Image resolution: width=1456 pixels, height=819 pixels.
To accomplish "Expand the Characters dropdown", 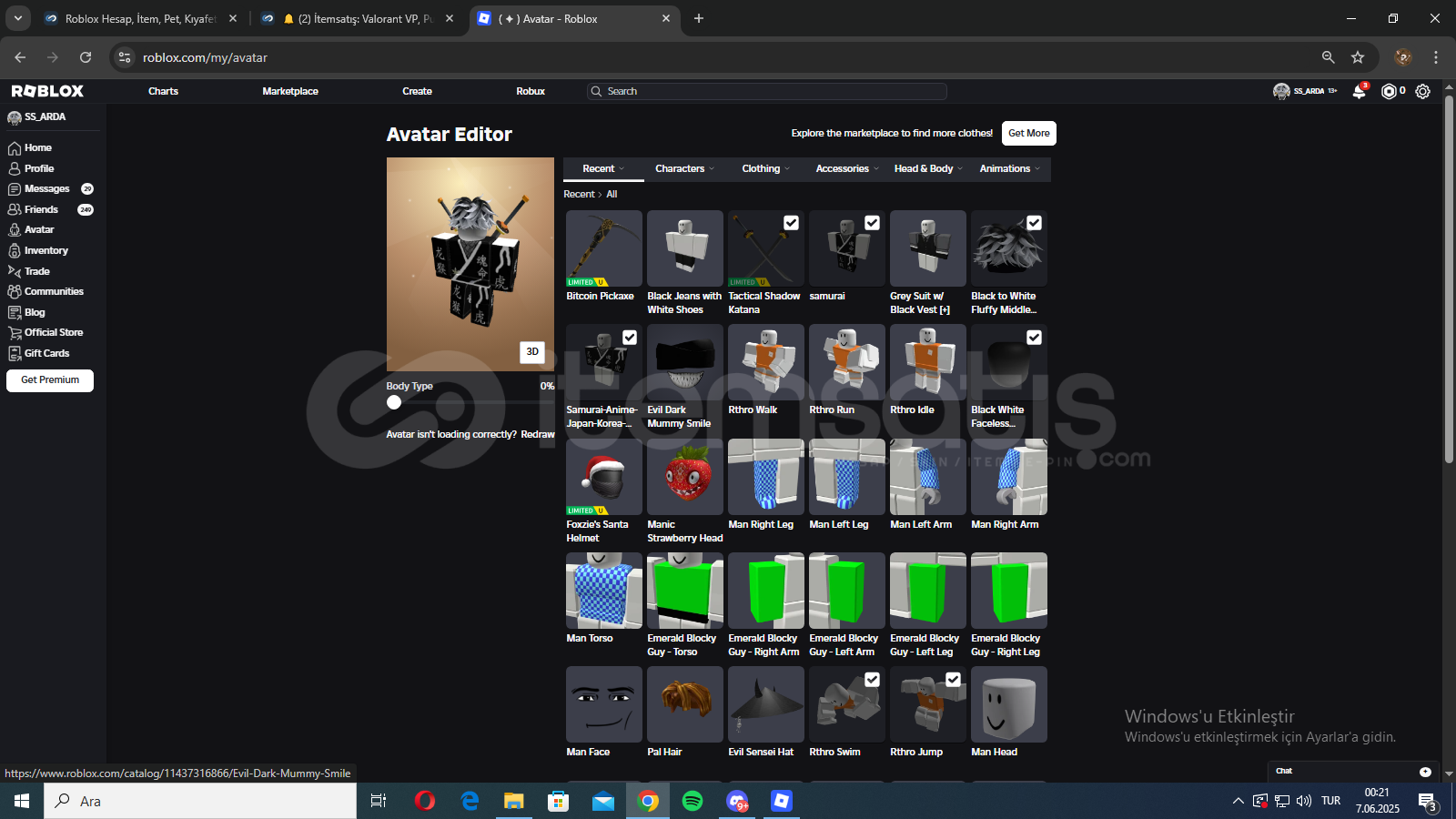I will [x=684, y=169].
